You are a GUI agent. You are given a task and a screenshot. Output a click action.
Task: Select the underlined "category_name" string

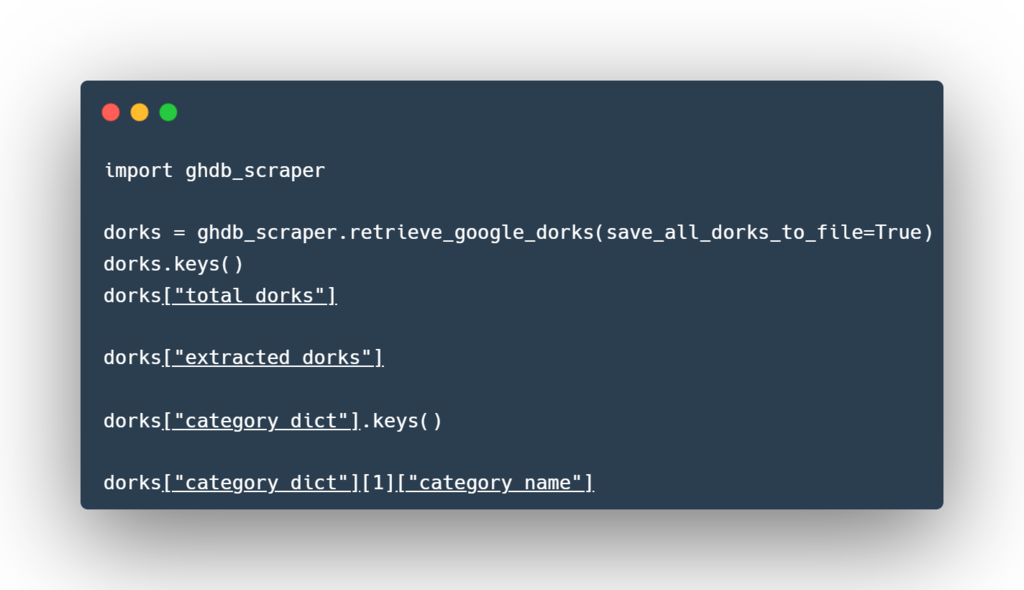point(495,483)
